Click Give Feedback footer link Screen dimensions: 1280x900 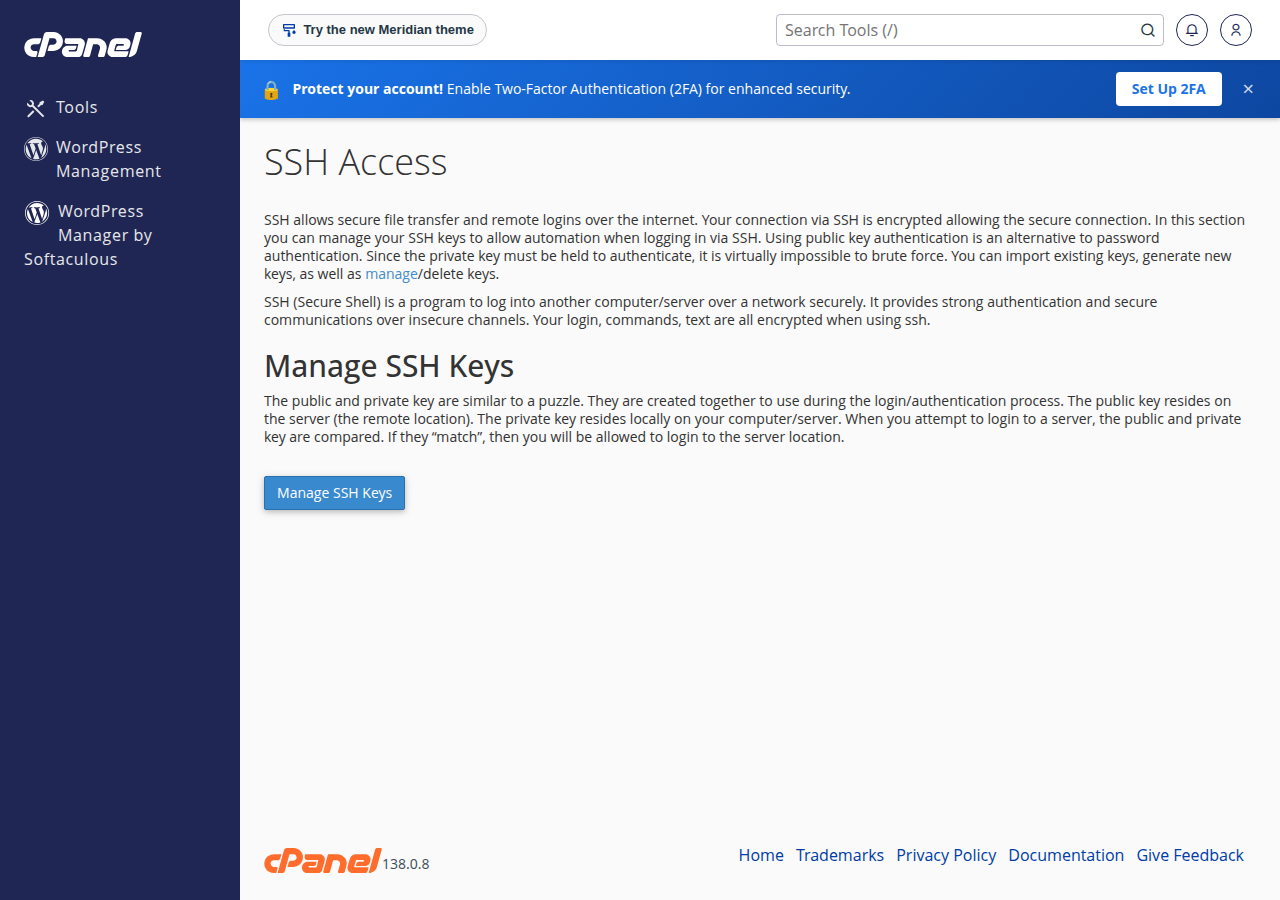[x=1190, y=855]
